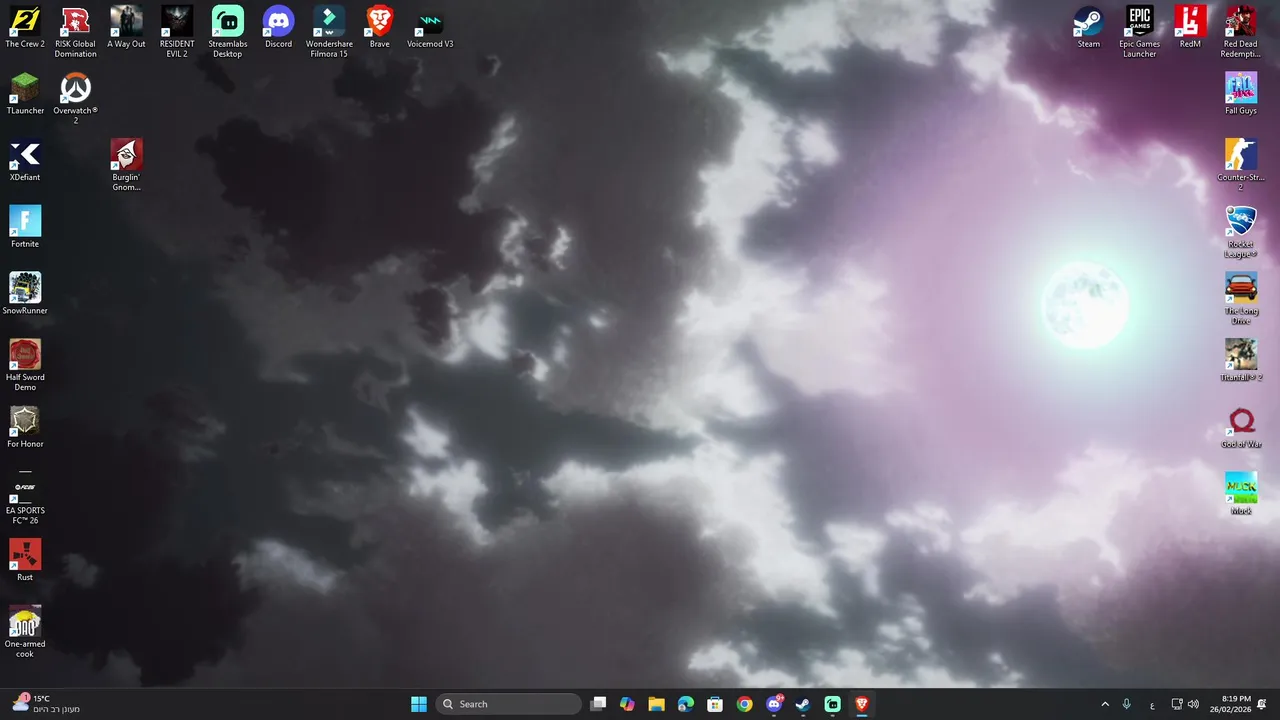Open the weather widget showing 15°C
The image size is (1280, 720).
click(46, 704)
